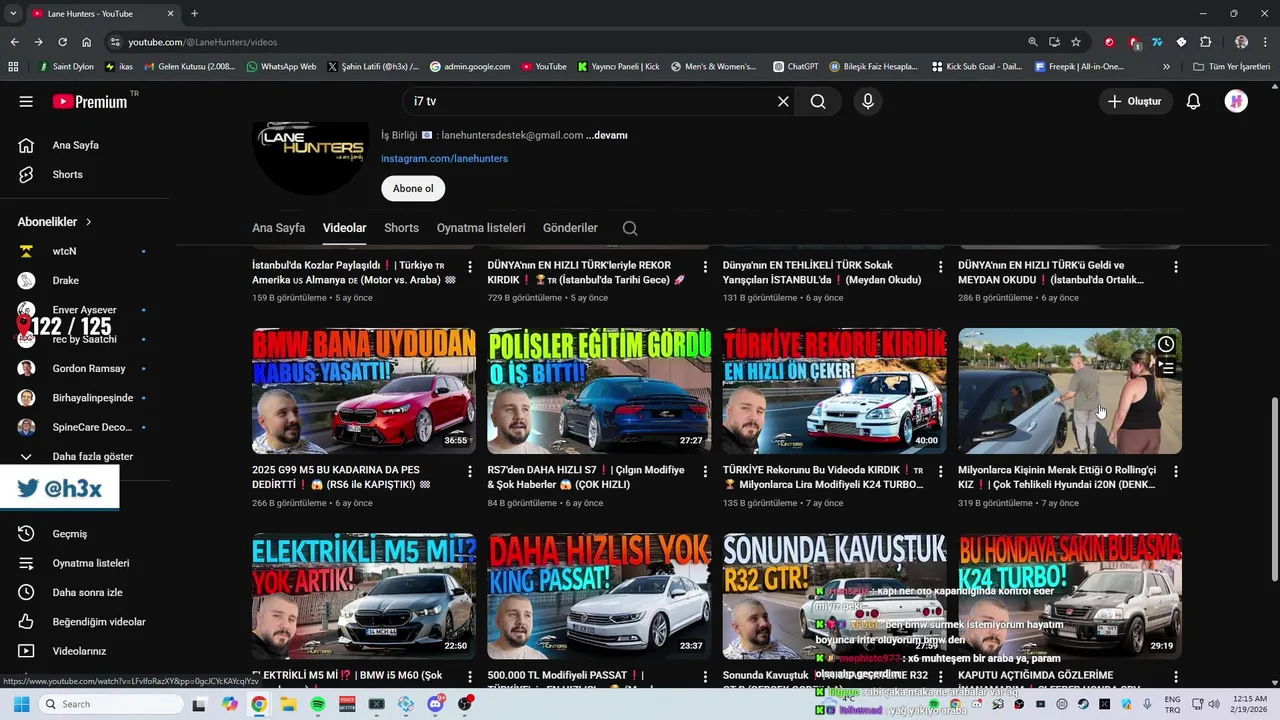This screenshot has height=720, width=1280.
Task: Expand channel description via ...devamı
Action: tap(607, 135)
